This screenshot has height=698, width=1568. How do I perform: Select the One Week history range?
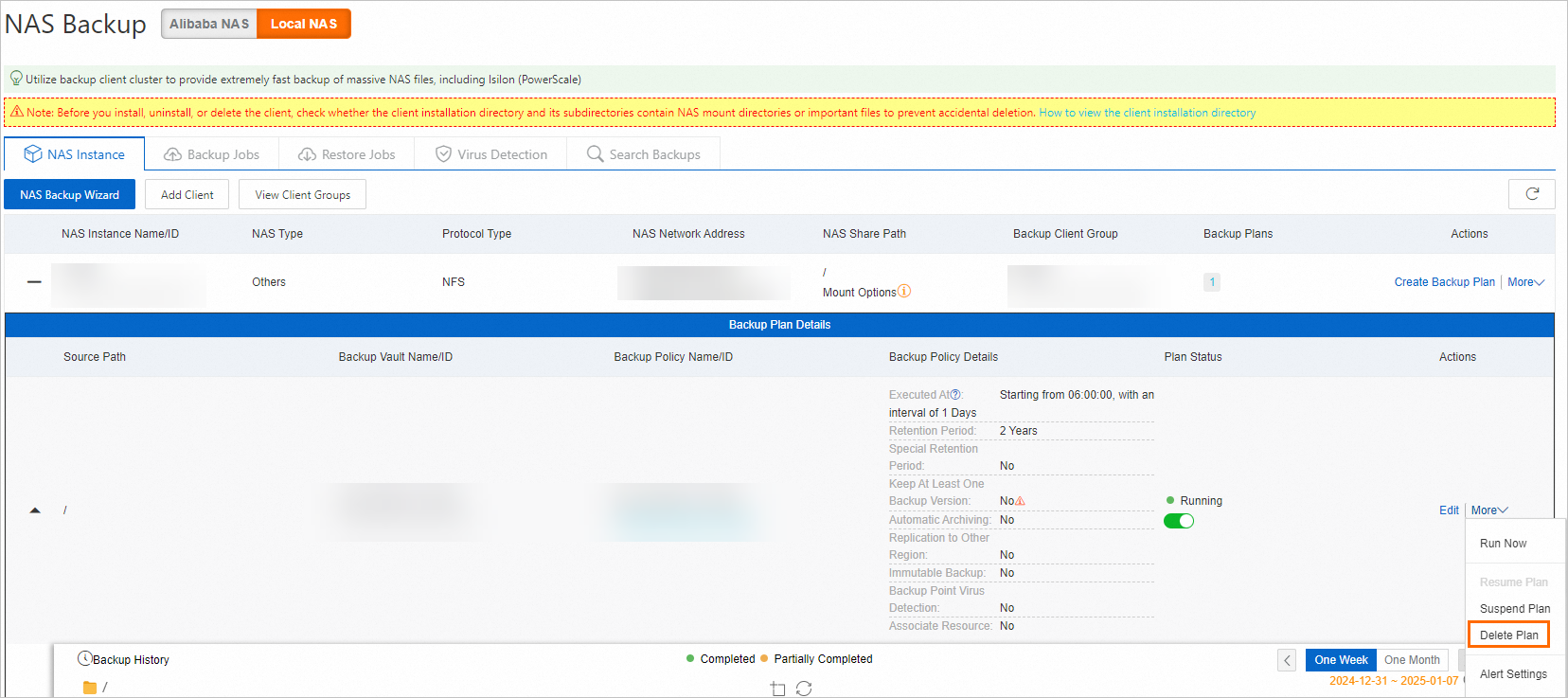tap(1341, 660)
